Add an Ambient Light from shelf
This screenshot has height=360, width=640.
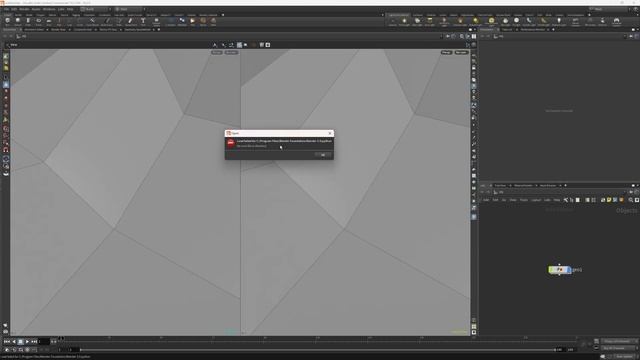click(x=559, y=22)
